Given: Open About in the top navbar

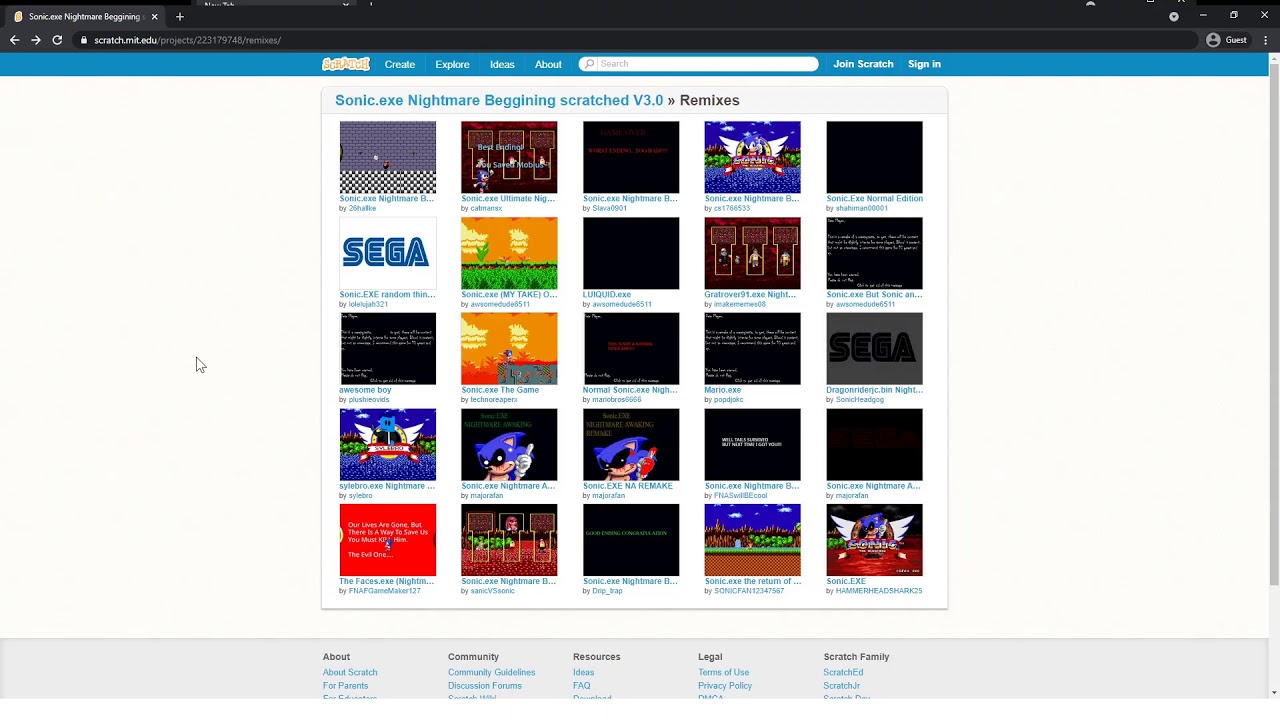Looking at the screenshot, I should pos(548,64).
